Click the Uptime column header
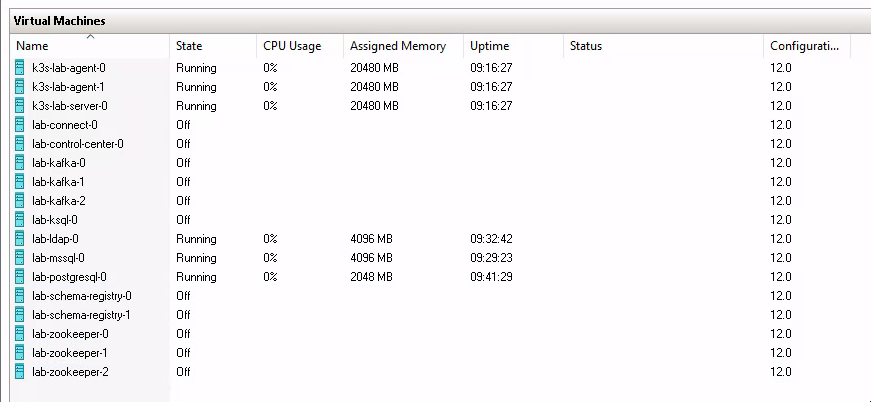Image resolution: width=871 pixels, height=402 pixels. tap(490, 46)
